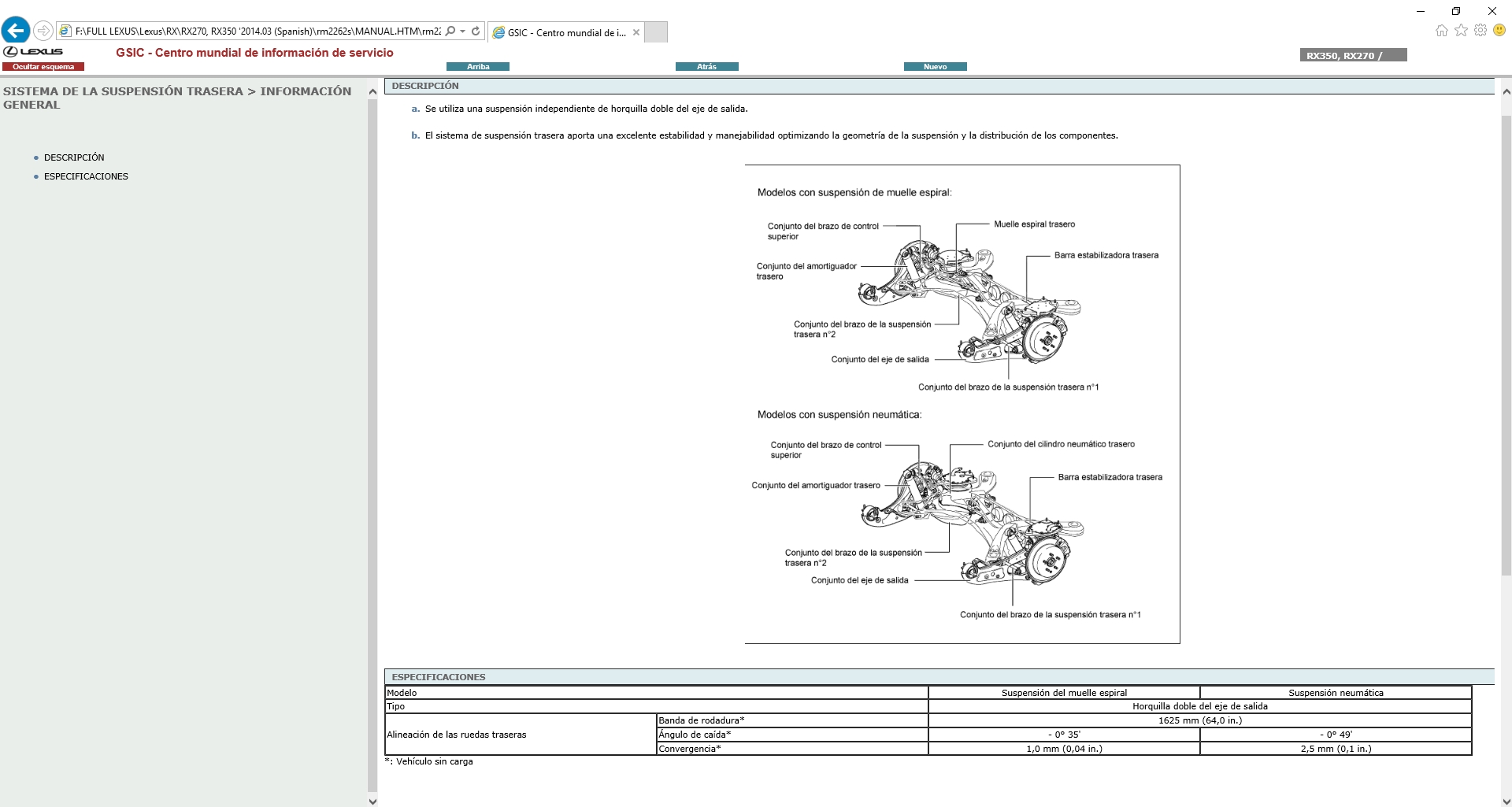Click the sidebar scroll-up chevron
The image size is (1512, 807).
(x=372, y=91)
